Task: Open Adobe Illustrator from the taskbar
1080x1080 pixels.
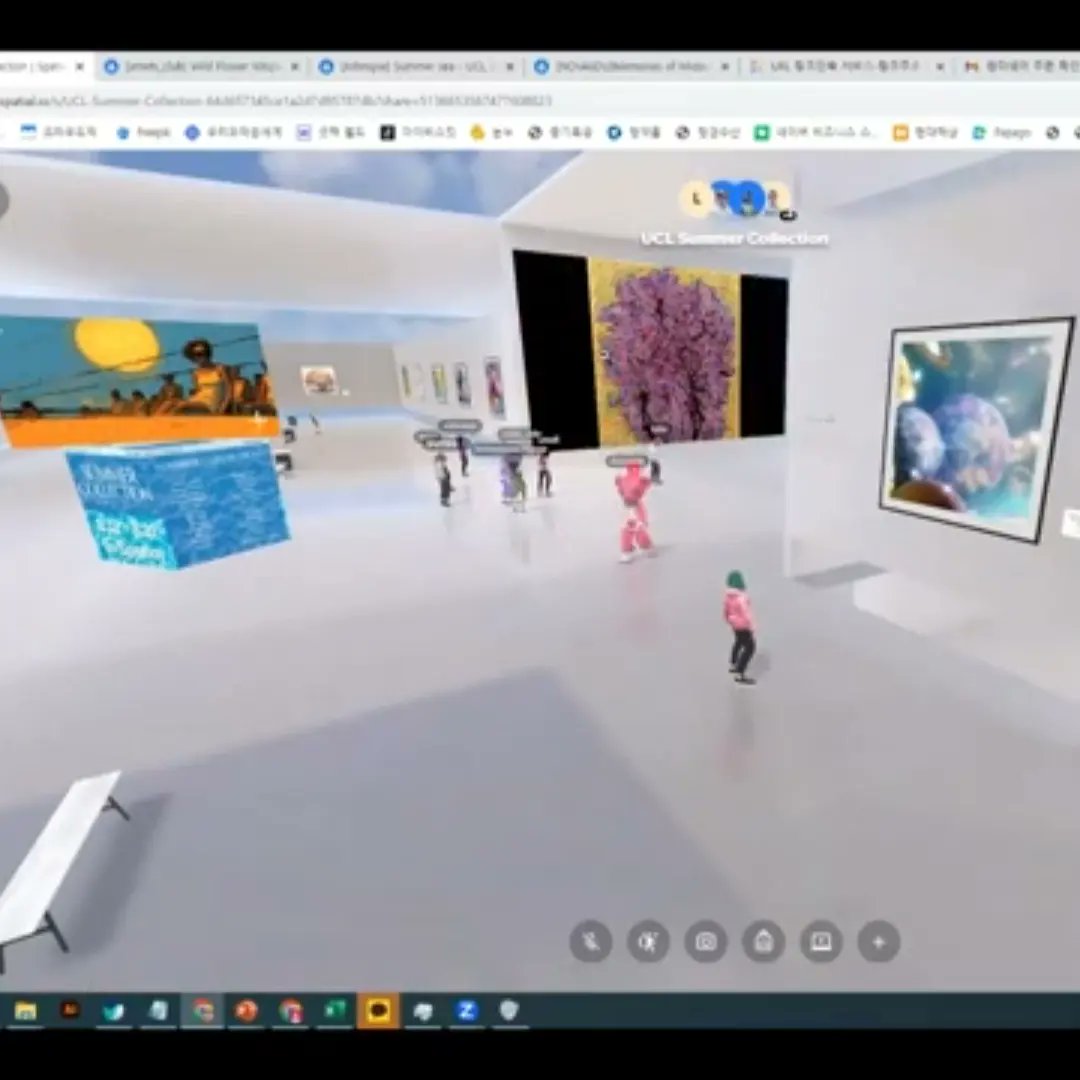Action: [70, 1010]
